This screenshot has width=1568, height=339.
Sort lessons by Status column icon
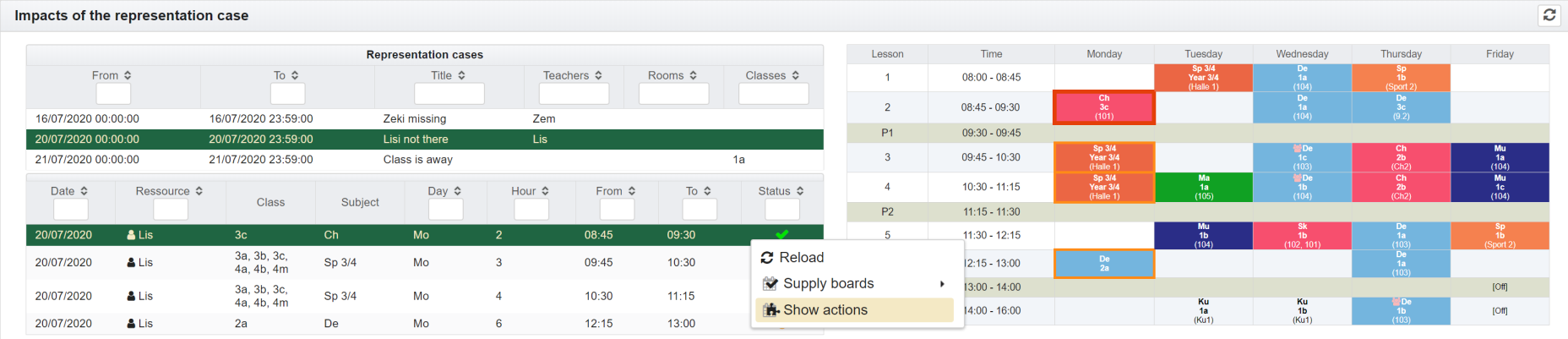(x=800, y=192)
